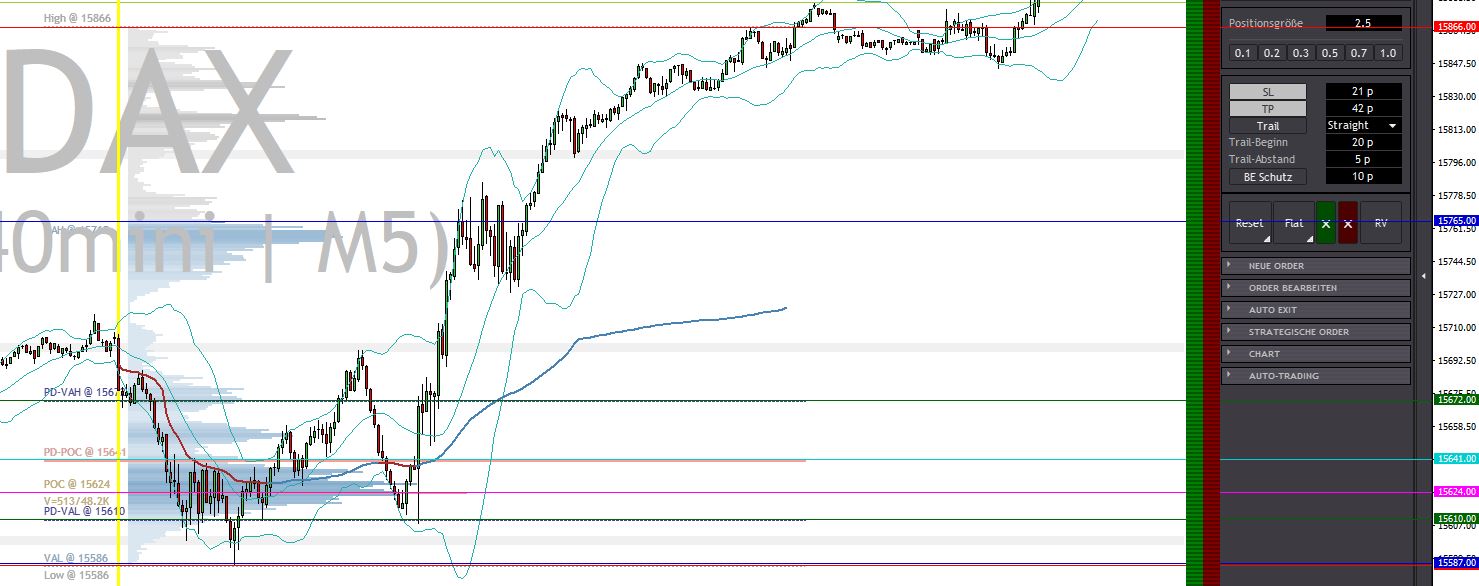Expand the AUTO-TRADING section
This screenshot has height=586, width=1479.
coord(1315,375)
